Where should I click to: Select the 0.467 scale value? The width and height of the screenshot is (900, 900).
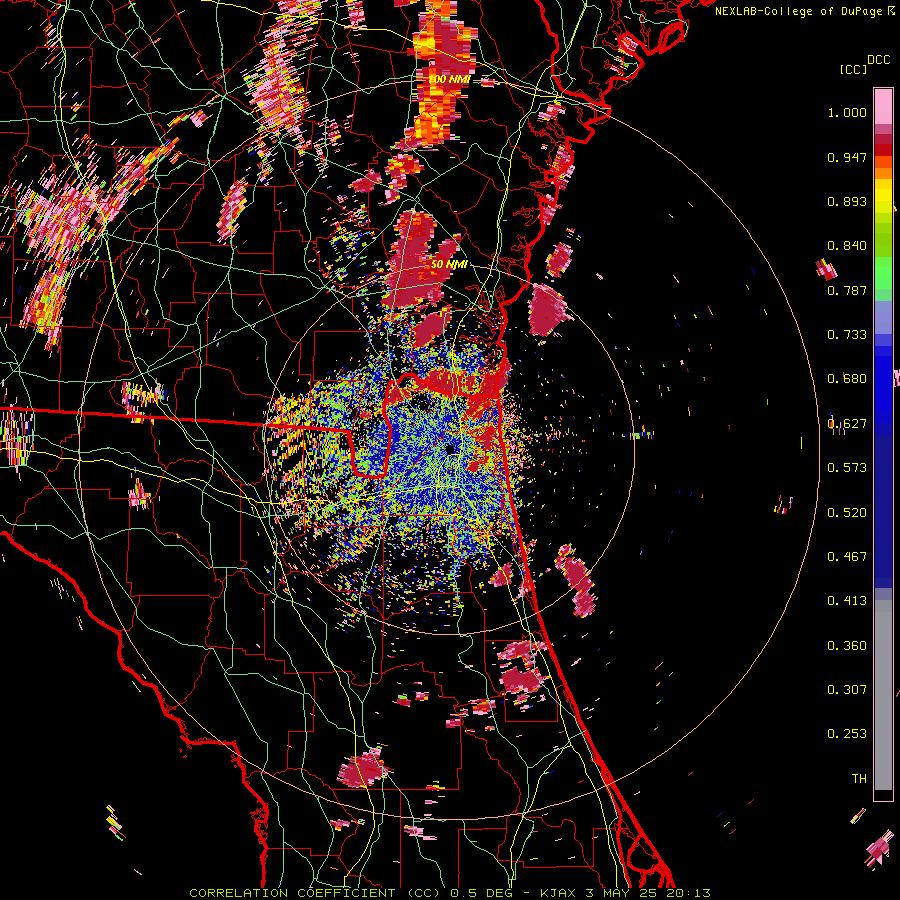[847, 557]
